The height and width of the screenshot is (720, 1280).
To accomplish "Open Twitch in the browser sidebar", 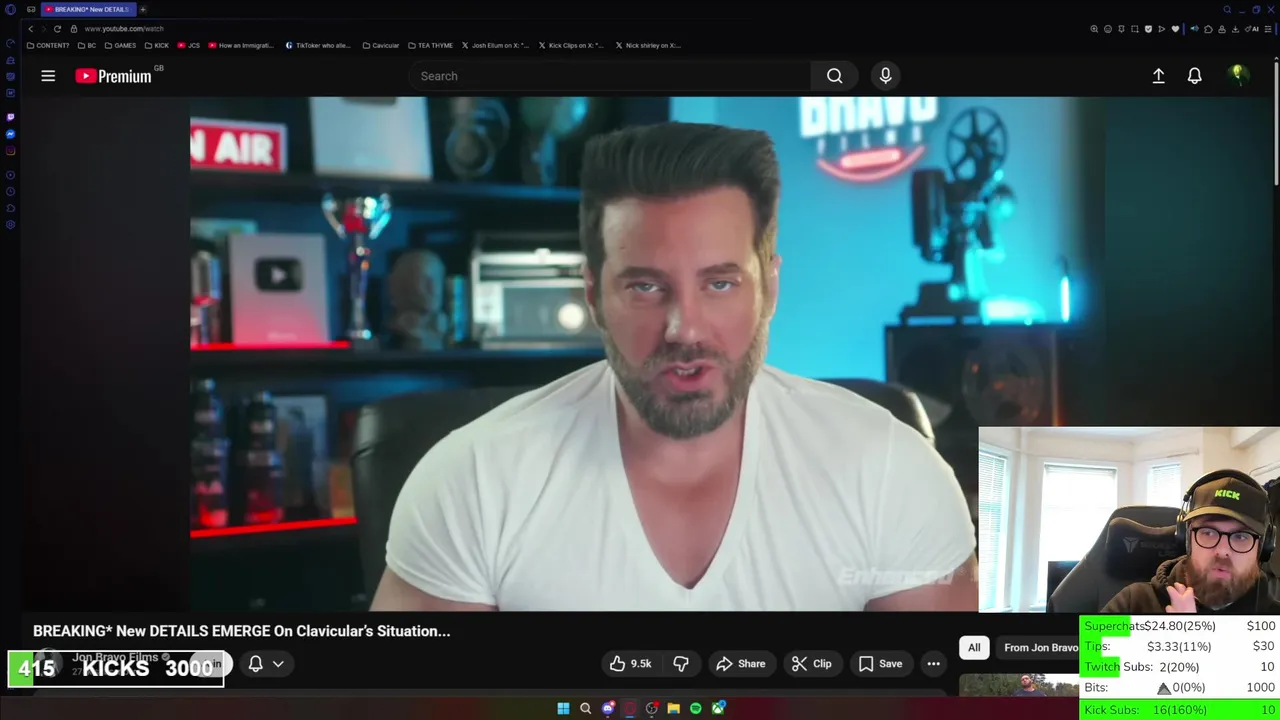I will click(10, 117).
